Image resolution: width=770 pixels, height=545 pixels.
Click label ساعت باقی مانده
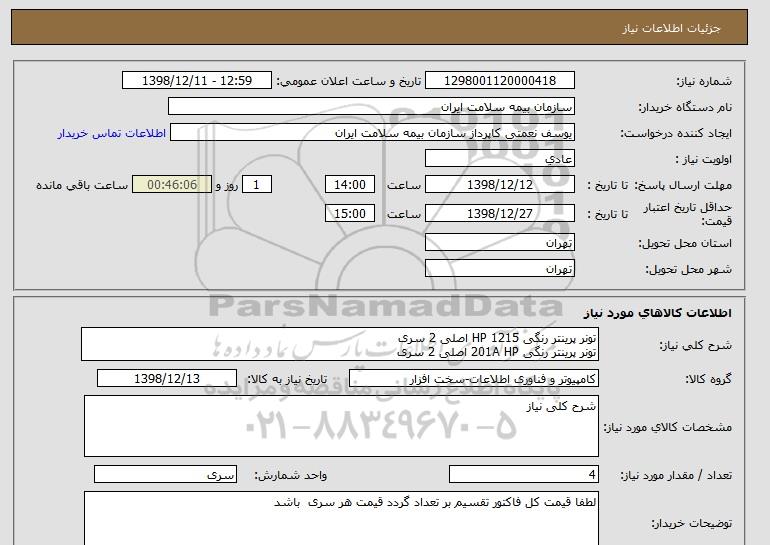click(82, 186)
